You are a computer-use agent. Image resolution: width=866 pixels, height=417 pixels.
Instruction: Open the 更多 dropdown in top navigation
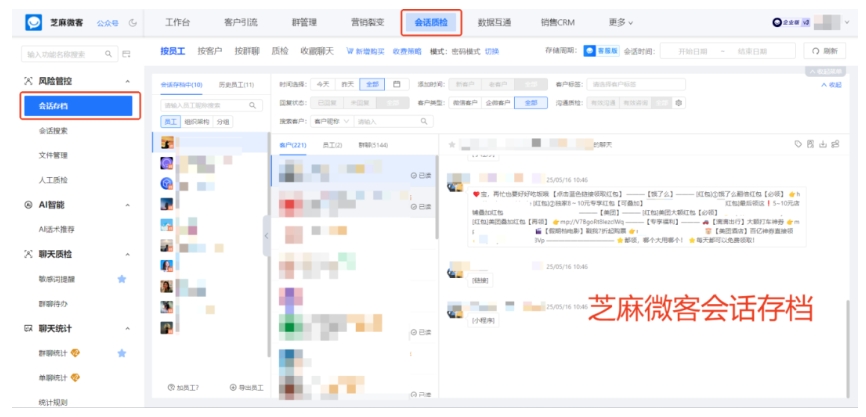[621, 23]
